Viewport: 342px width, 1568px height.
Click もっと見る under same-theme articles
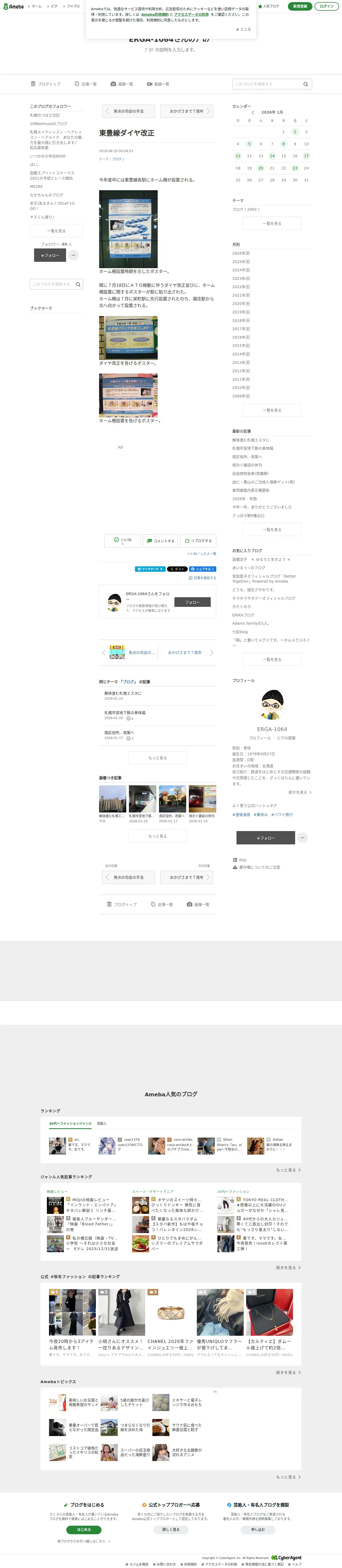(x=158, y=758)
